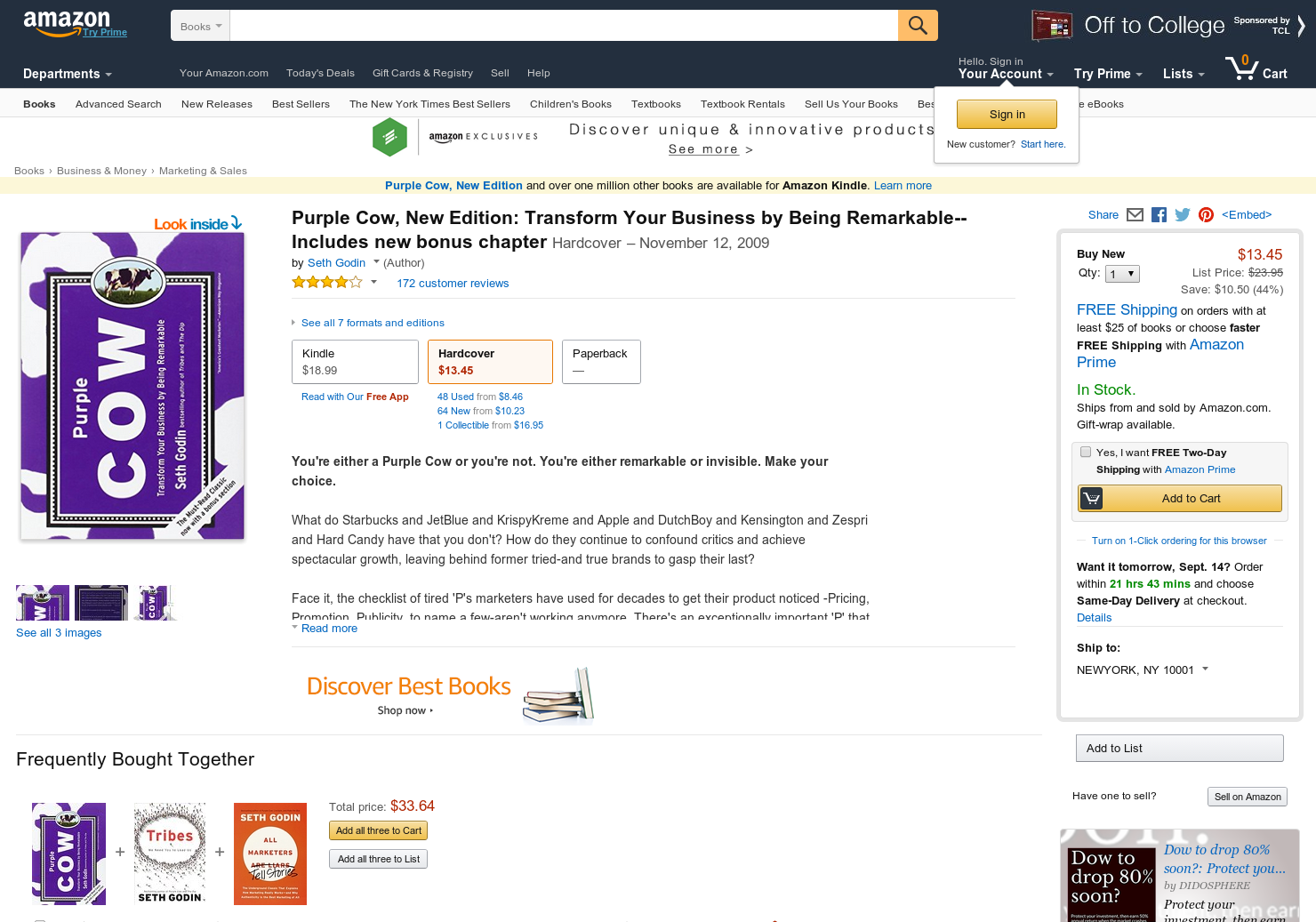Open the Best Sellers tab

pyautogui.click(x=301, y=104)
